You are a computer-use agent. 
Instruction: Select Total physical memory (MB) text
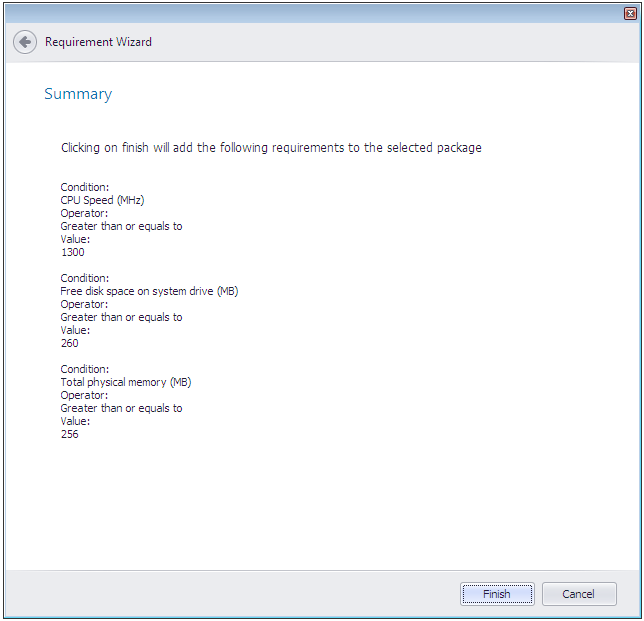[125, 382]
